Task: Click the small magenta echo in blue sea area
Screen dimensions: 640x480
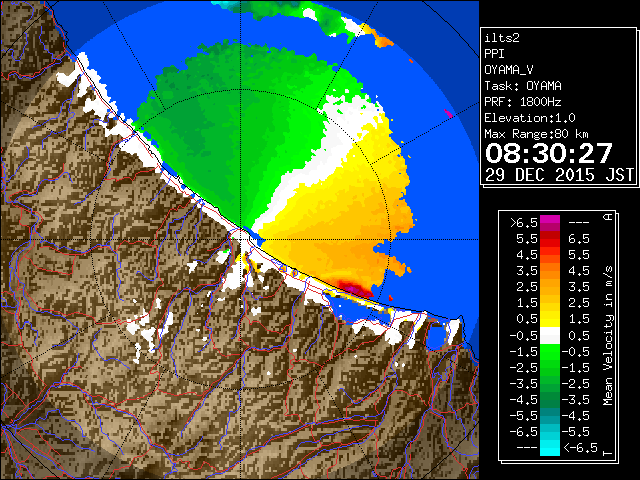Action: pyautogui.click(x=449, y=113)
